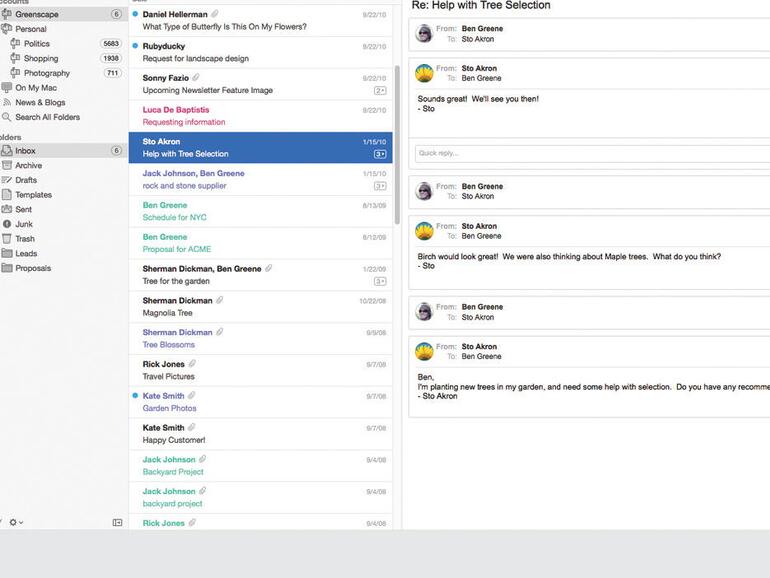Click message list vertical scrollbar
770x578 pixels.
pyautogui.click(x=397, y=145)
